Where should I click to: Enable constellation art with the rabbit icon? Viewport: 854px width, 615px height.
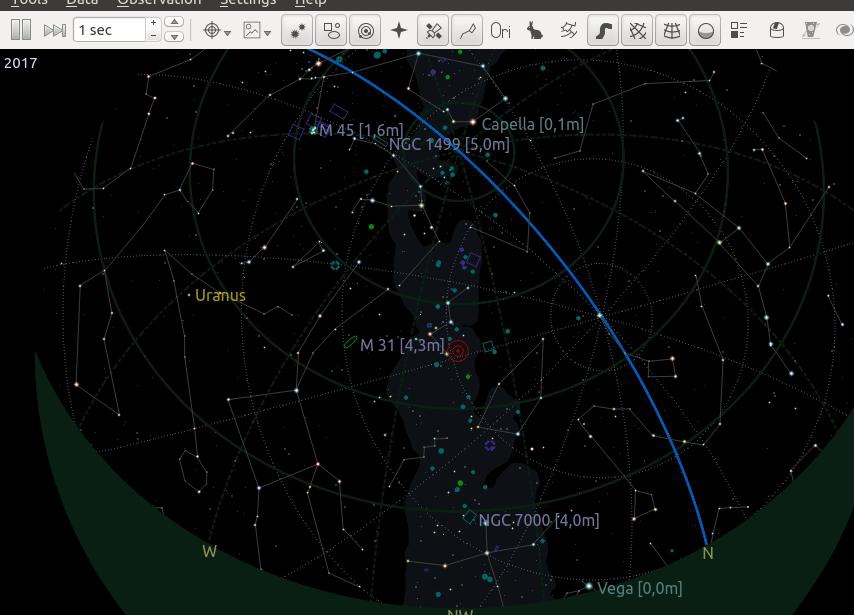[x=535, y=31]
